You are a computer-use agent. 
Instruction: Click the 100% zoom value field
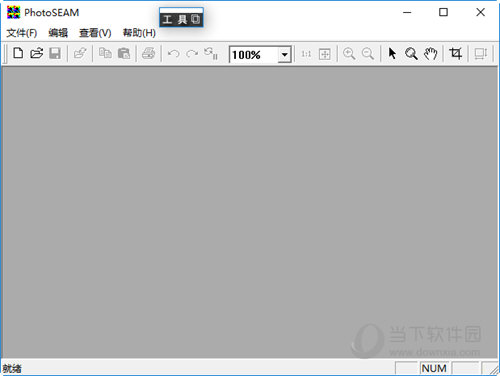pos(254,54)
